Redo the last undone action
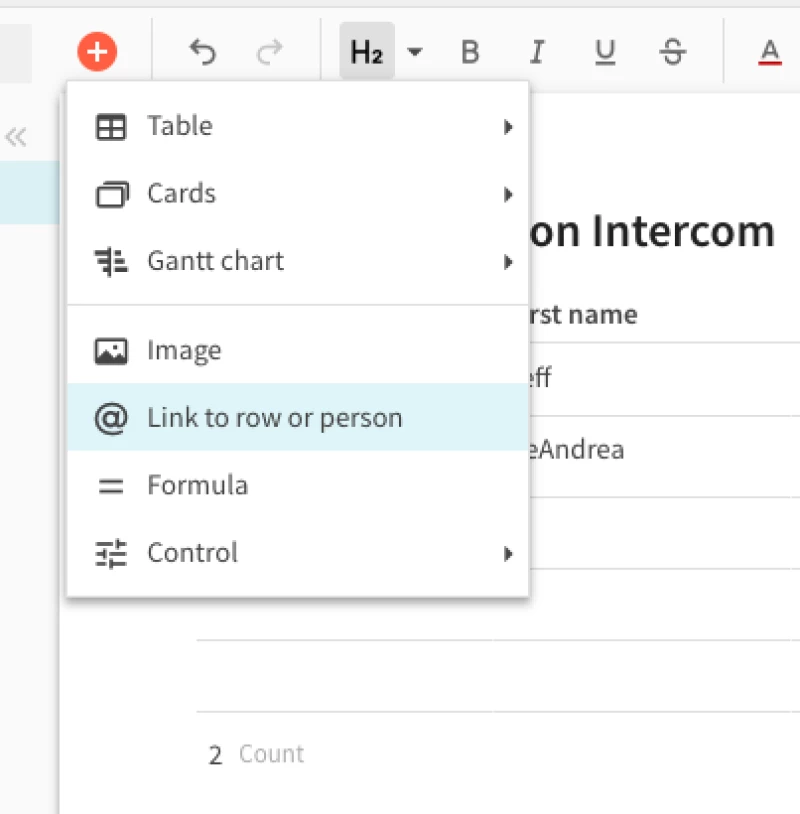The width and height of the screenshot is (800, 814). [x=269, y=52]
